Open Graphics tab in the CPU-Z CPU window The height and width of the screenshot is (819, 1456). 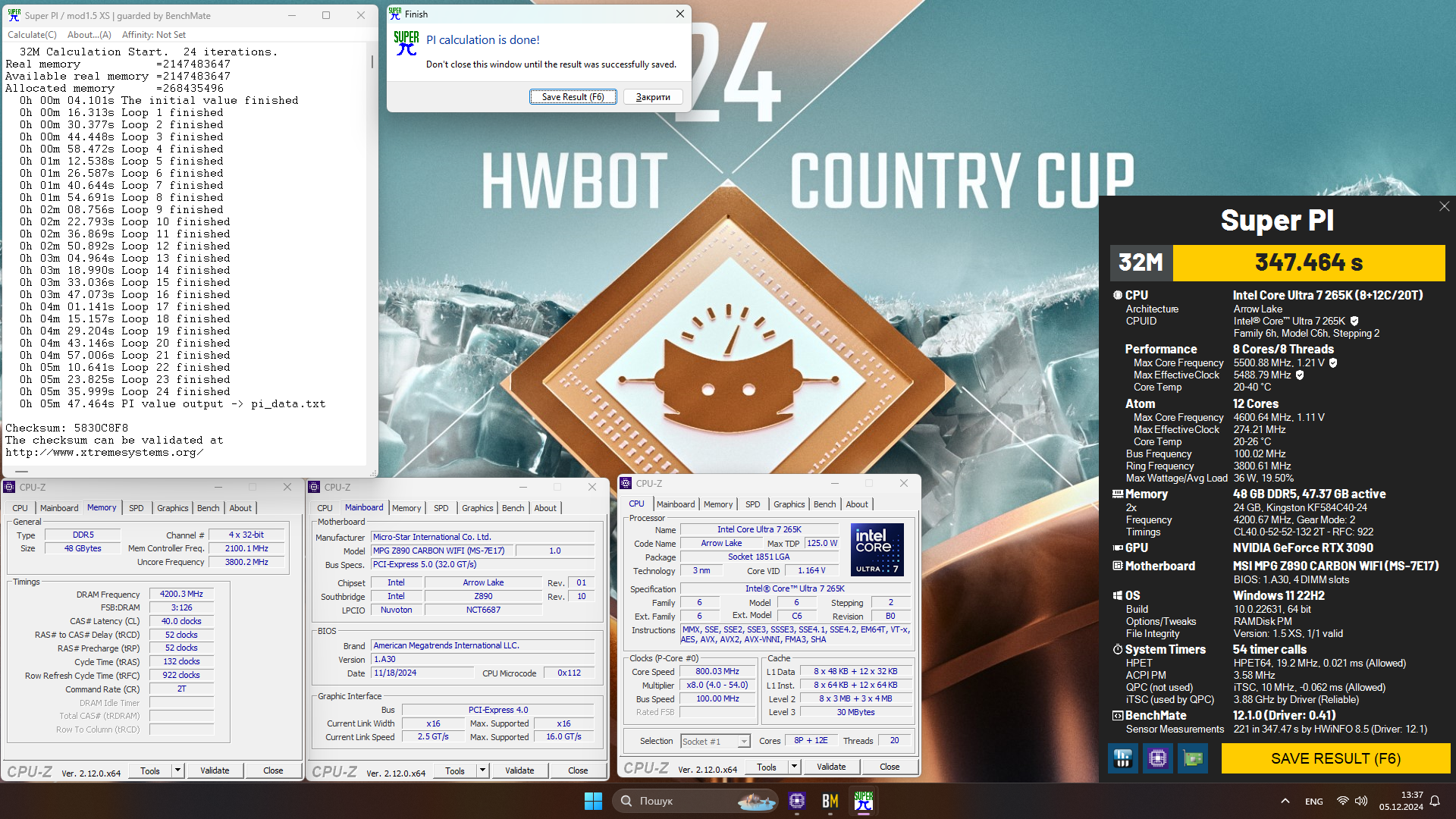[x=789, y=504]
